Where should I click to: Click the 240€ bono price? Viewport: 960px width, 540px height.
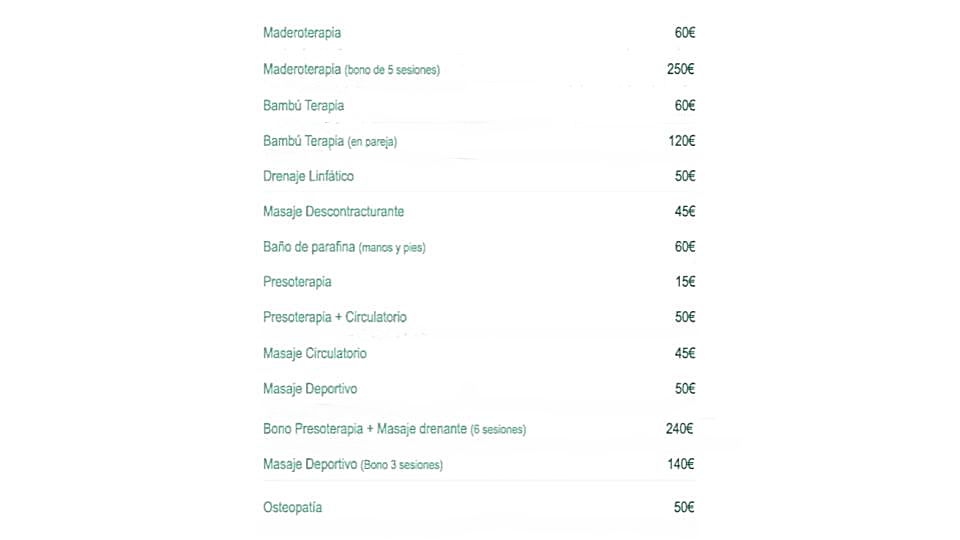[679, 429]
